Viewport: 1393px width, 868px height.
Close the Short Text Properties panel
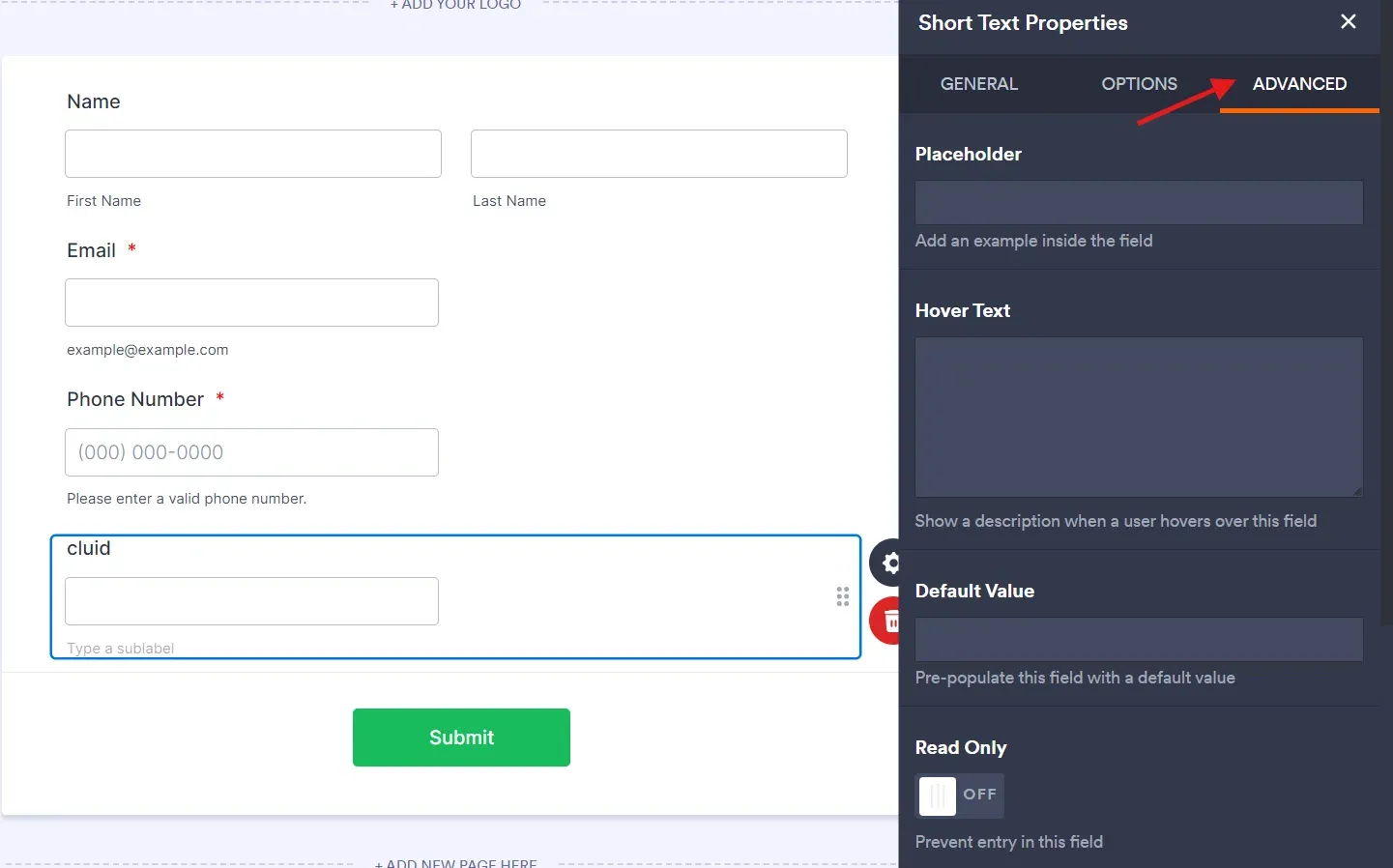[x=1349, y=21]
